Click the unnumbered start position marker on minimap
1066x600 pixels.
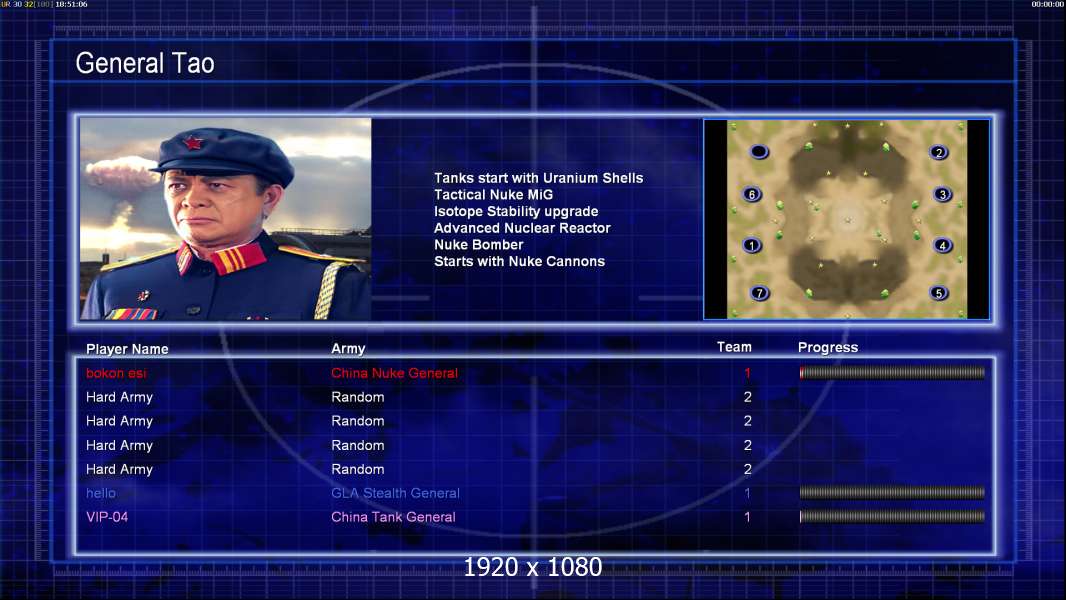pos(759,152)
